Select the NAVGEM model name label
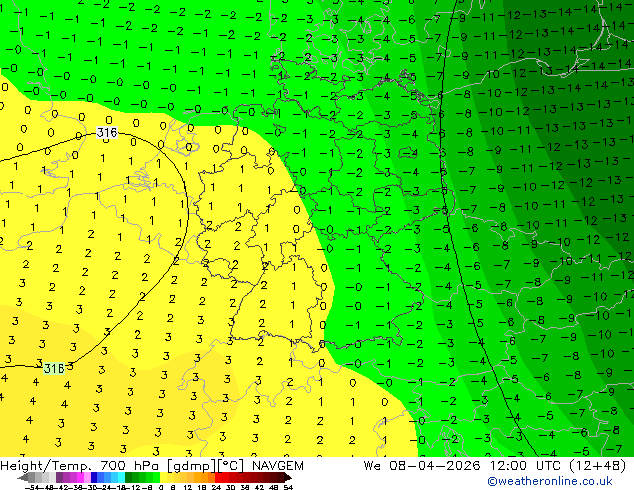 (x=278, y=466)
